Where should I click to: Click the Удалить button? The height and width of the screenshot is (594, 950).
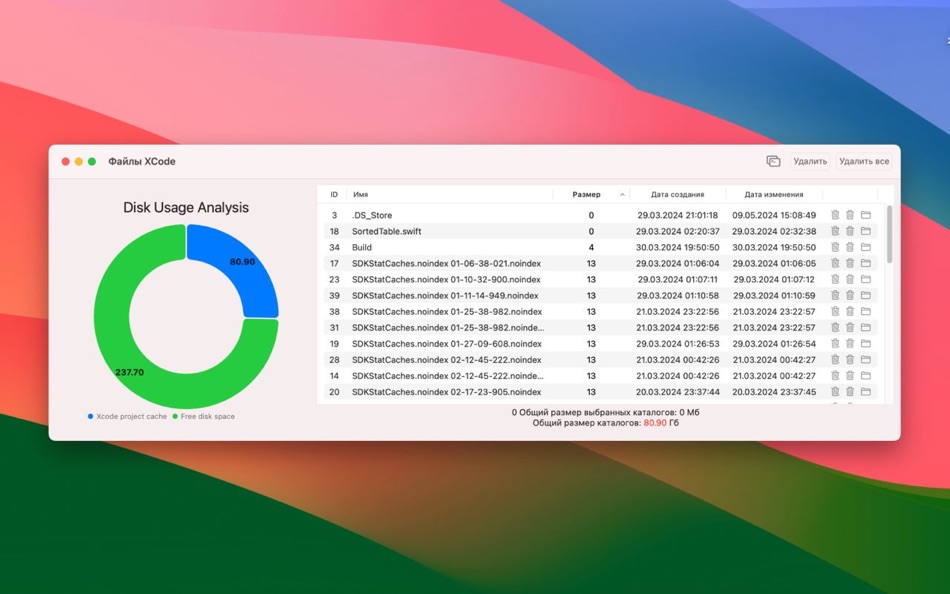click(810, 161)
